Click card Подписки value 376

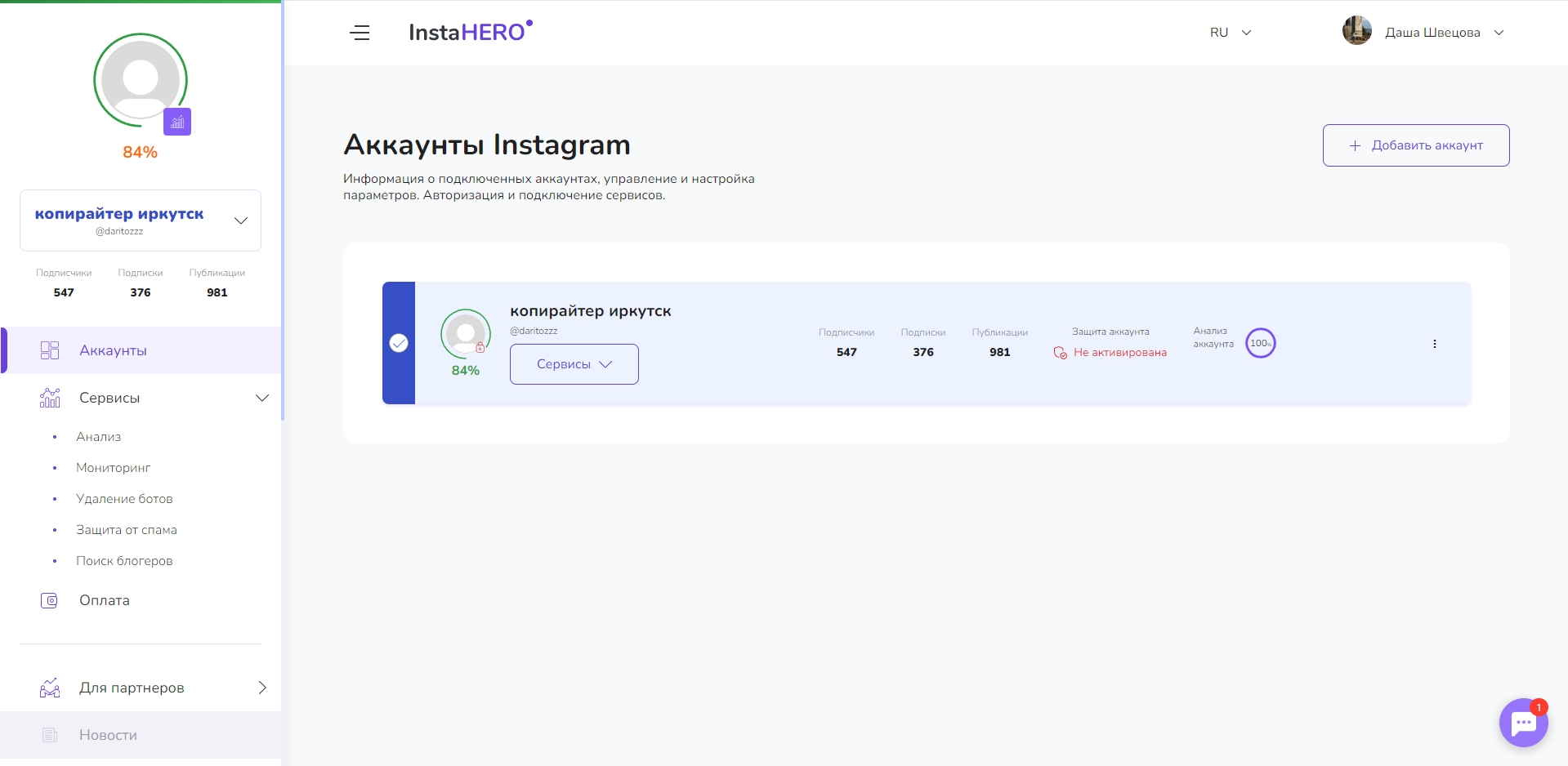coord(923,352)
